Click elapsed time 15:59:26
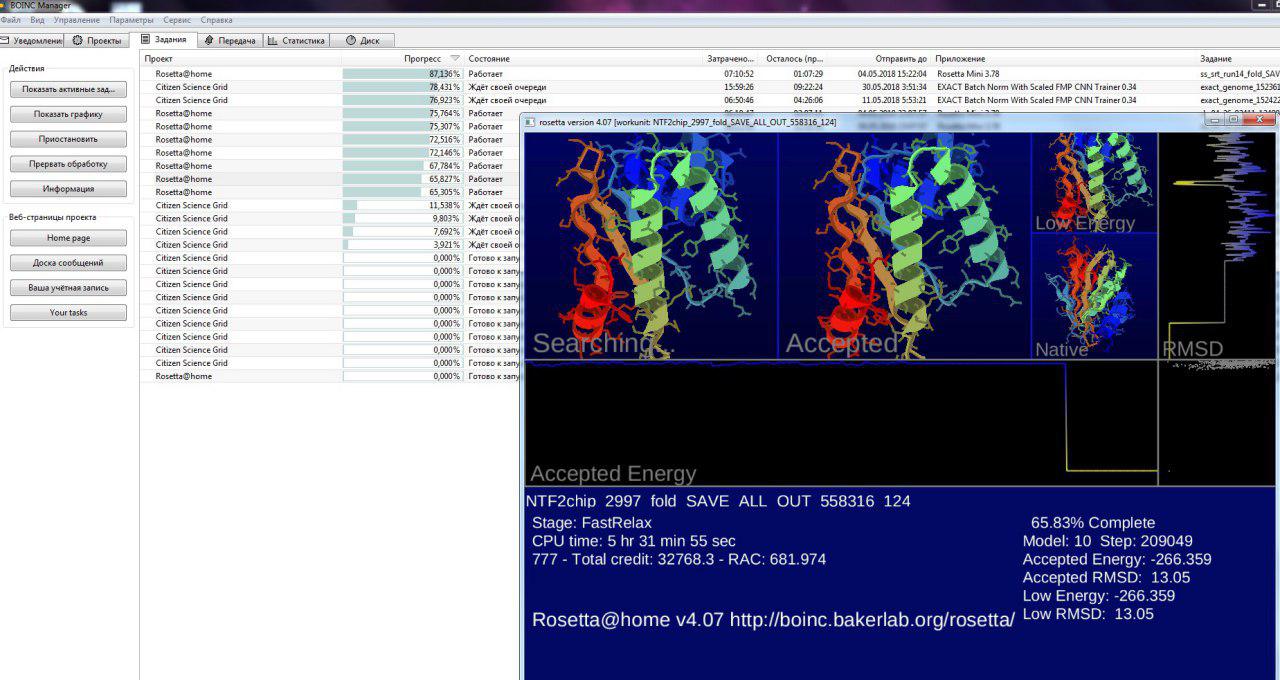This screenshot has height=680, width=1280. (x=738, y=87)
